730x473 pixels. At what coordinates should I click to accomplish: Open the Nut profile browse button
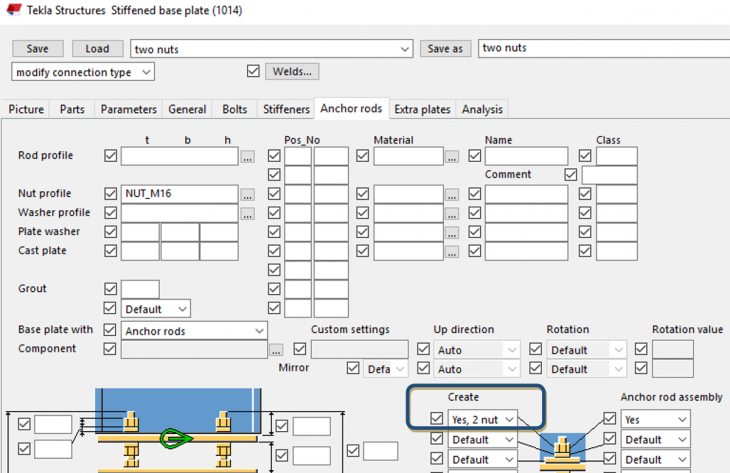(x=247, y=194)
